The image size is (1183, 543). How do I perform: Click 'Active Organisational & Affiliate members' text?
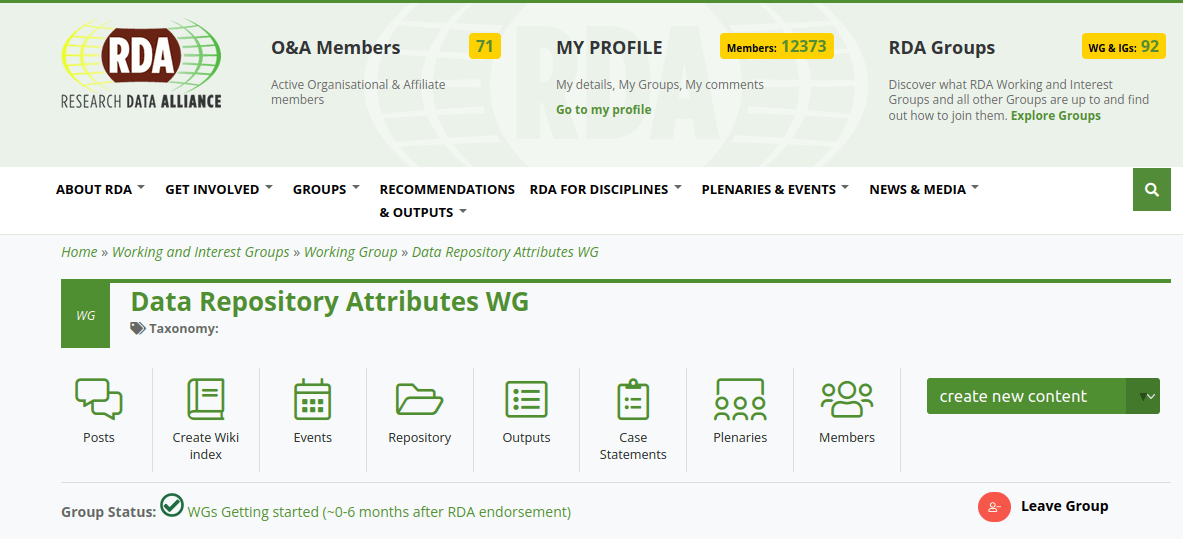coord(358,92)
